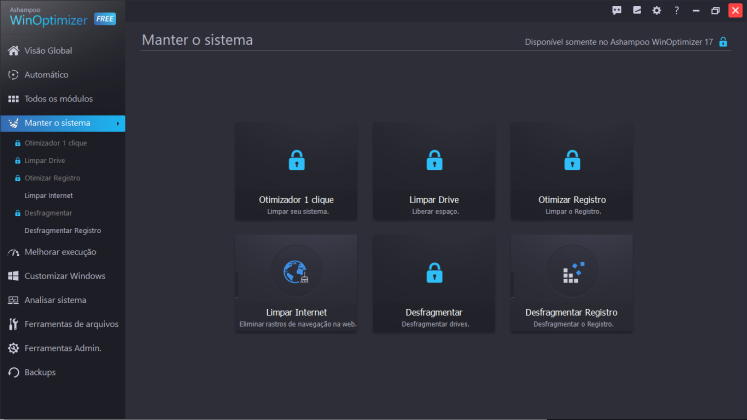
Task: Click the lock icon next to WinOptimizer 17 notice
Action: tap(723, 42)
